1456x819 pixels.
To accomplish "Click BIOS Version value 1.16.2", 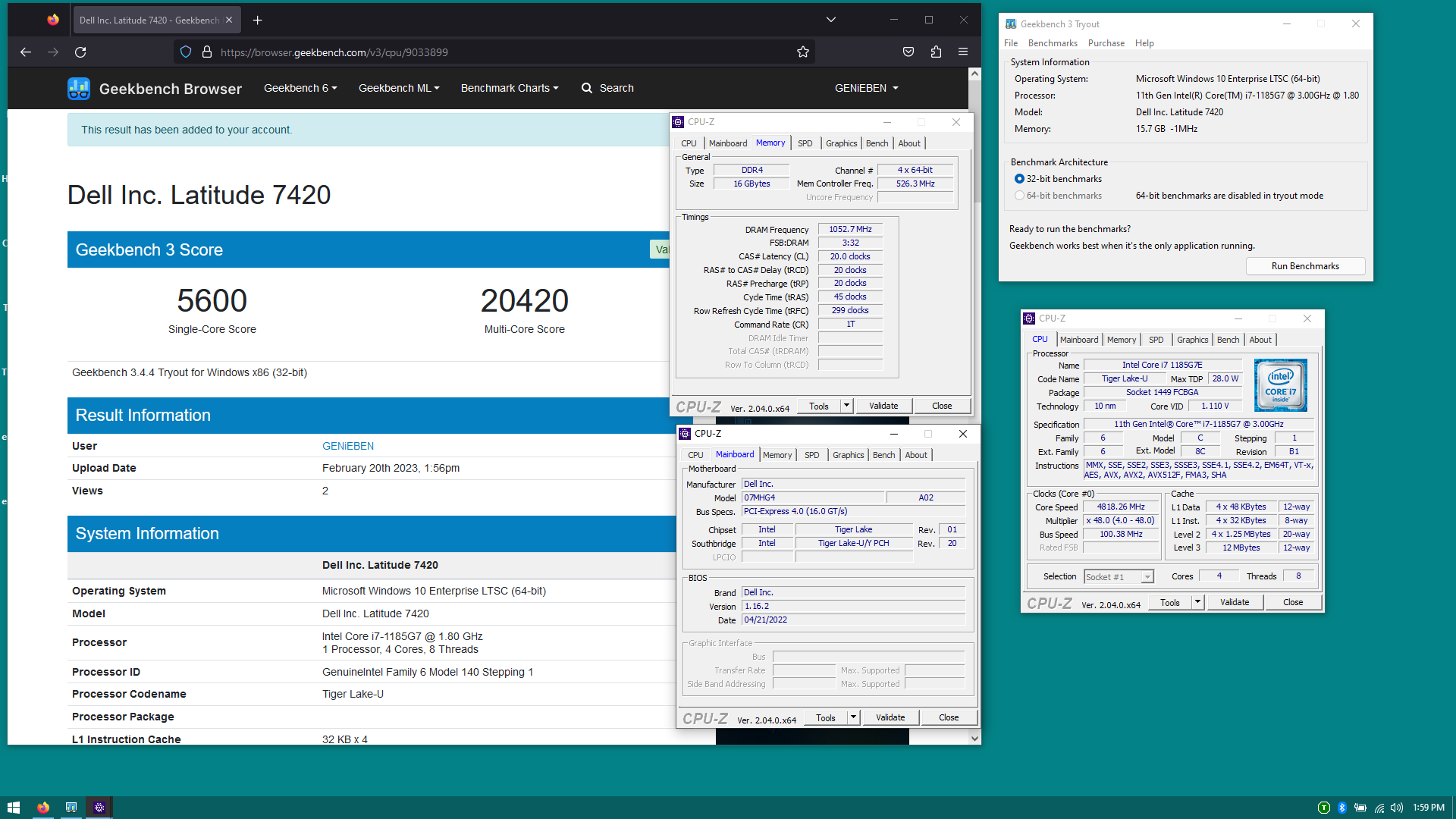I will click(853, 607).
